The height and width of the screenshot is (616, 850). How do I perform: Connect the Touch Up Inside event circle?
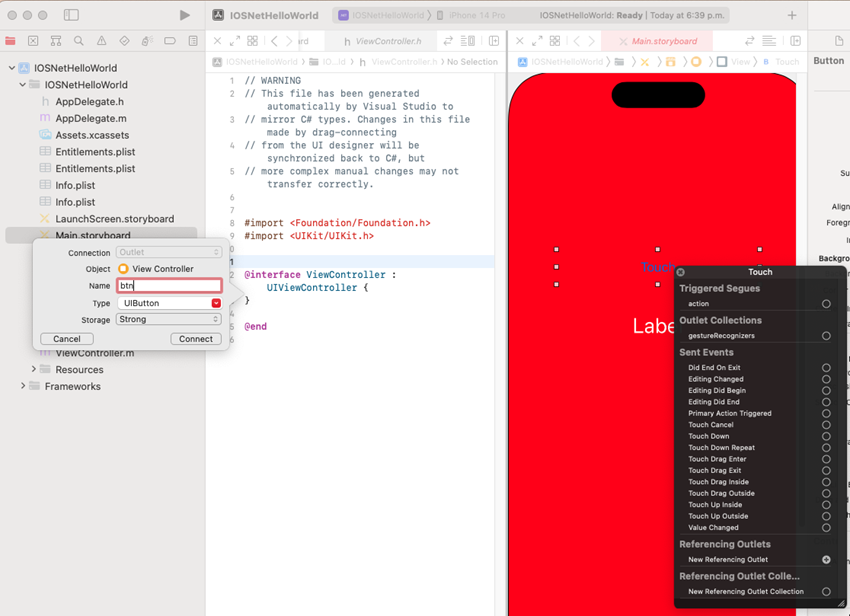pyautogui.click(x=827, y=504)
